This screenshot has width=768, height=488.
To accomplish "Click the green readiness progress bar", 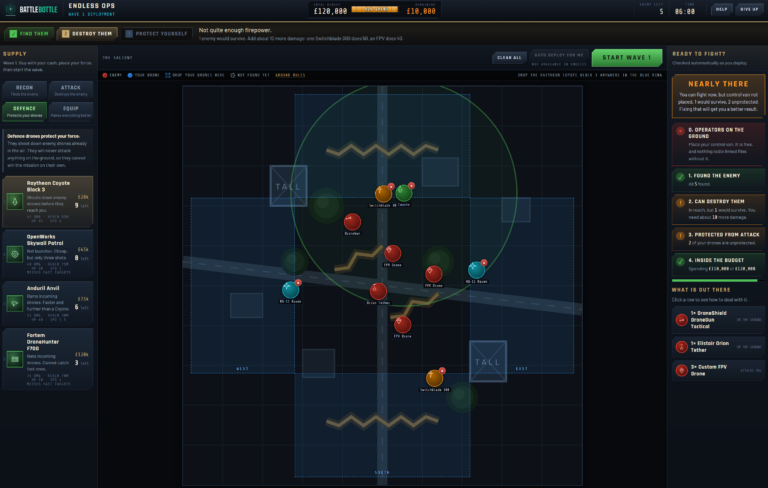I will 715,280.
